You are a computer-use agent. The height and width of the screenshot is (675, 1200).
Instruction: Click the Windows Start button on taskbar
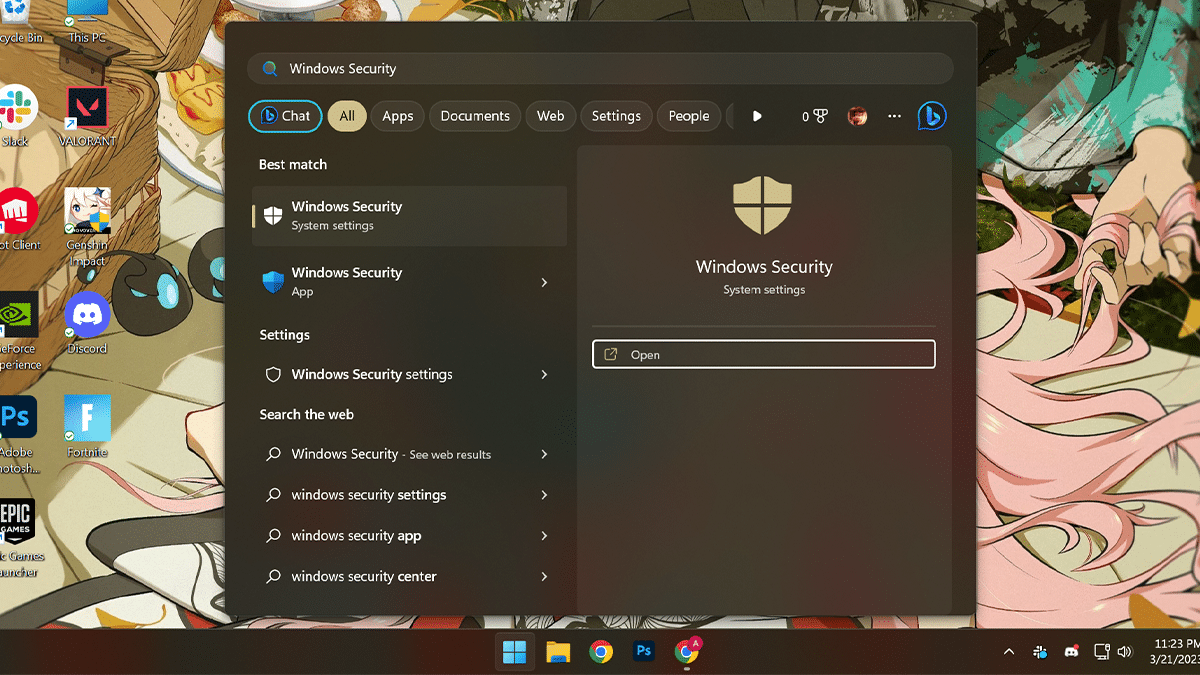(x=515, y=652)
